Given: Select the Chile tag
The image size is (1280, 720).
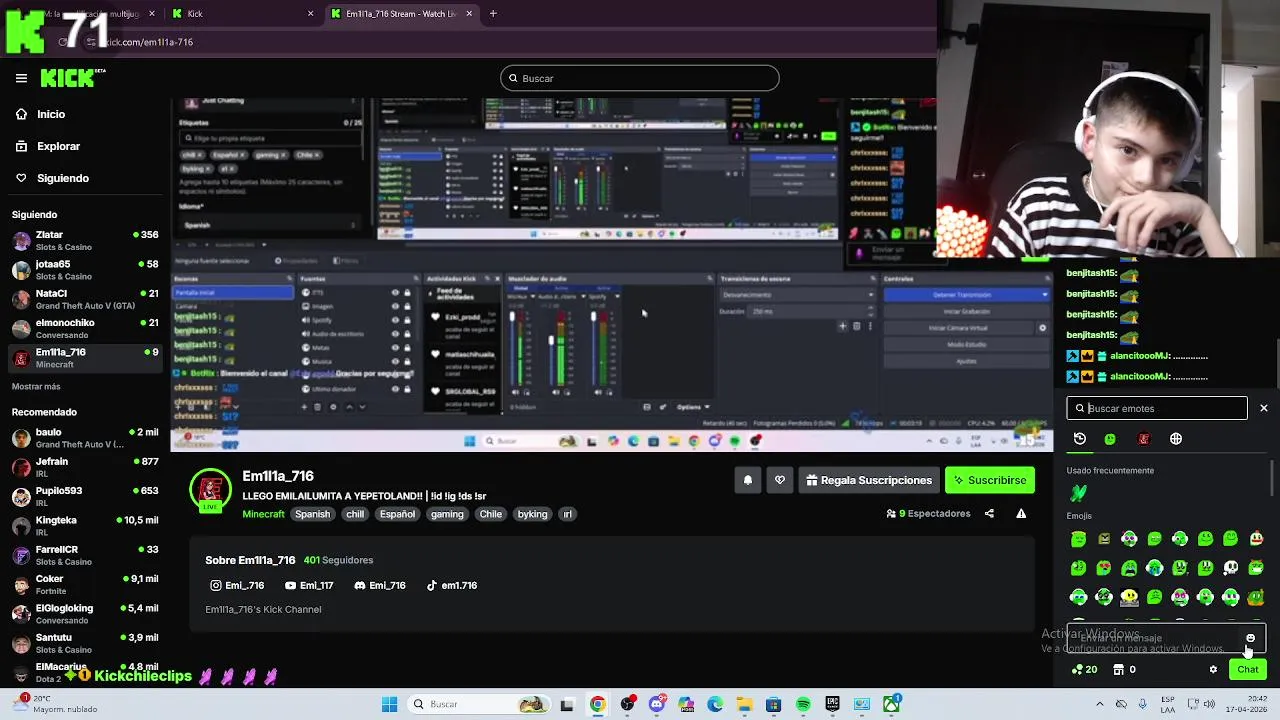Looking at the screenshot, I should click(x=490, y=514).
